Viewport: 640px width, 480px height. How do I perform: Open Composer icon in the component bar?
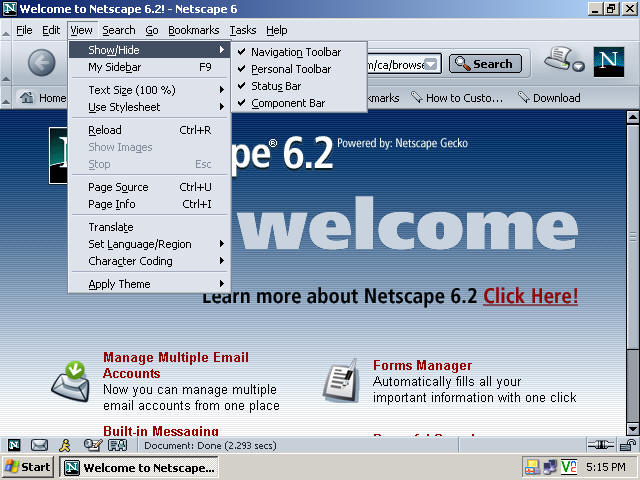tap(93, 445)
